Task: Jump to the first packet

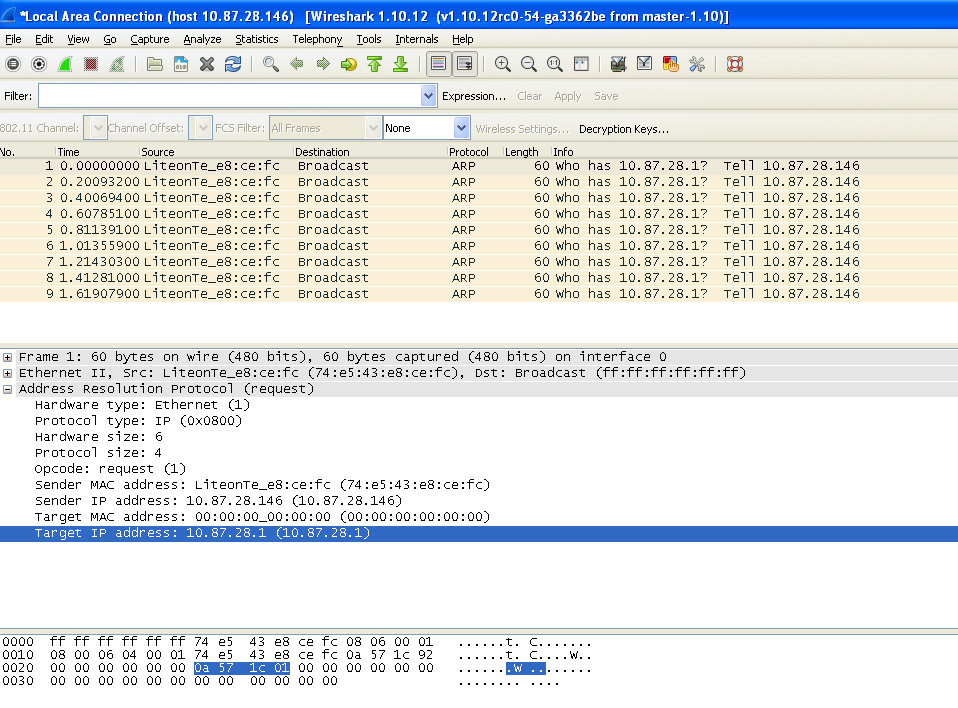Action: point(375,64)
